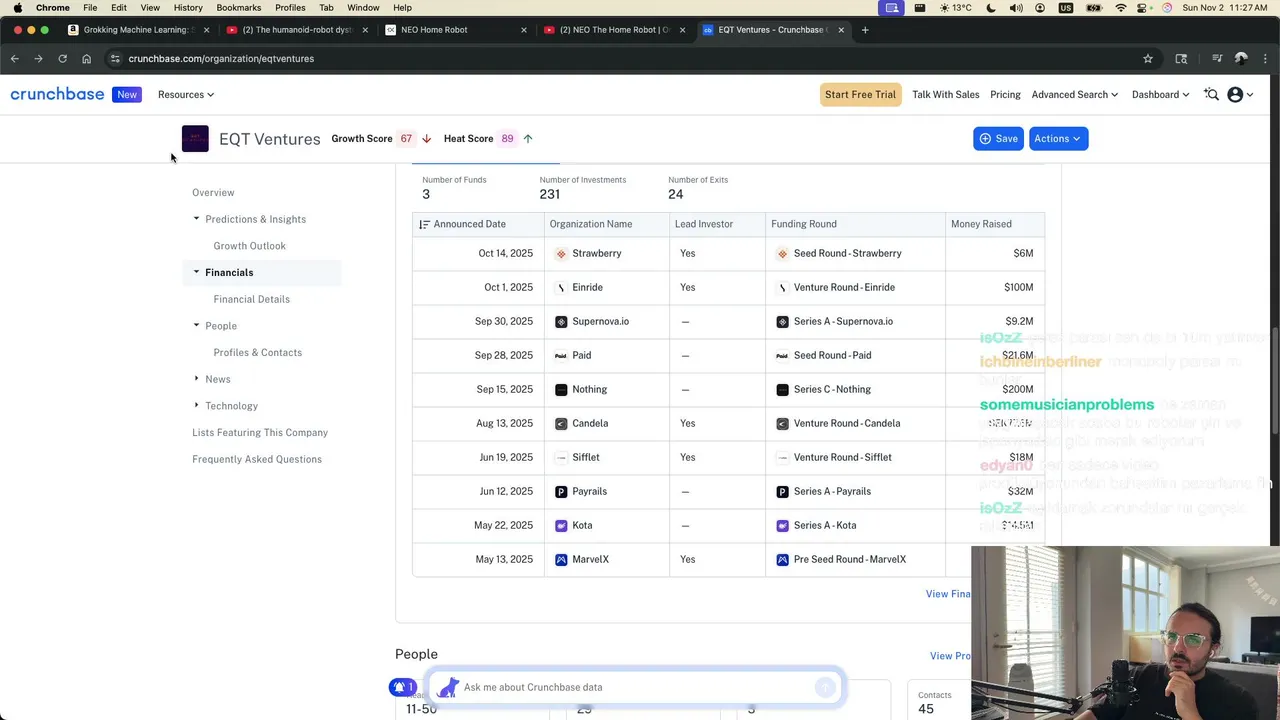Viewport: 1280px width, 720px height.
Task: Open the Pricing link
Action: [x=1005, y=95]
